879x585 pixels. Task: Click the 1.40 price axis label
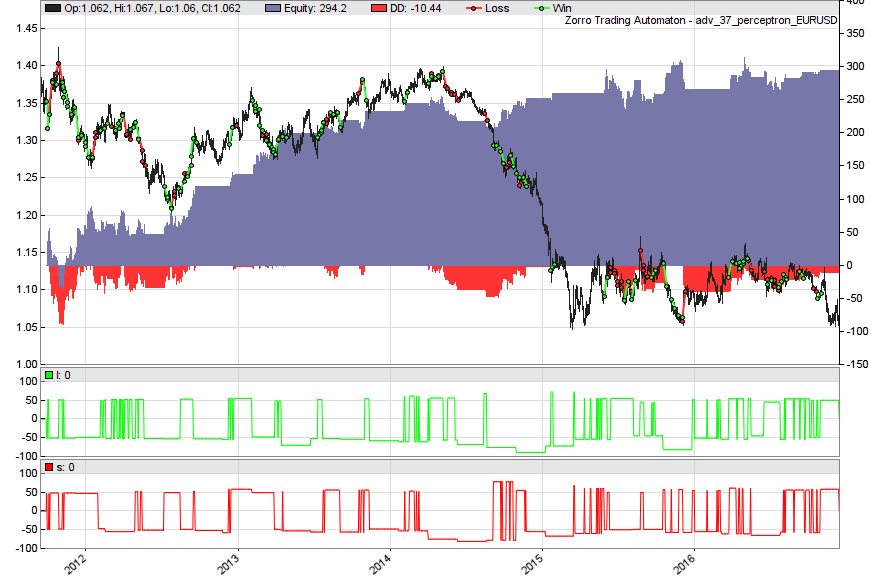click(27, 66)
